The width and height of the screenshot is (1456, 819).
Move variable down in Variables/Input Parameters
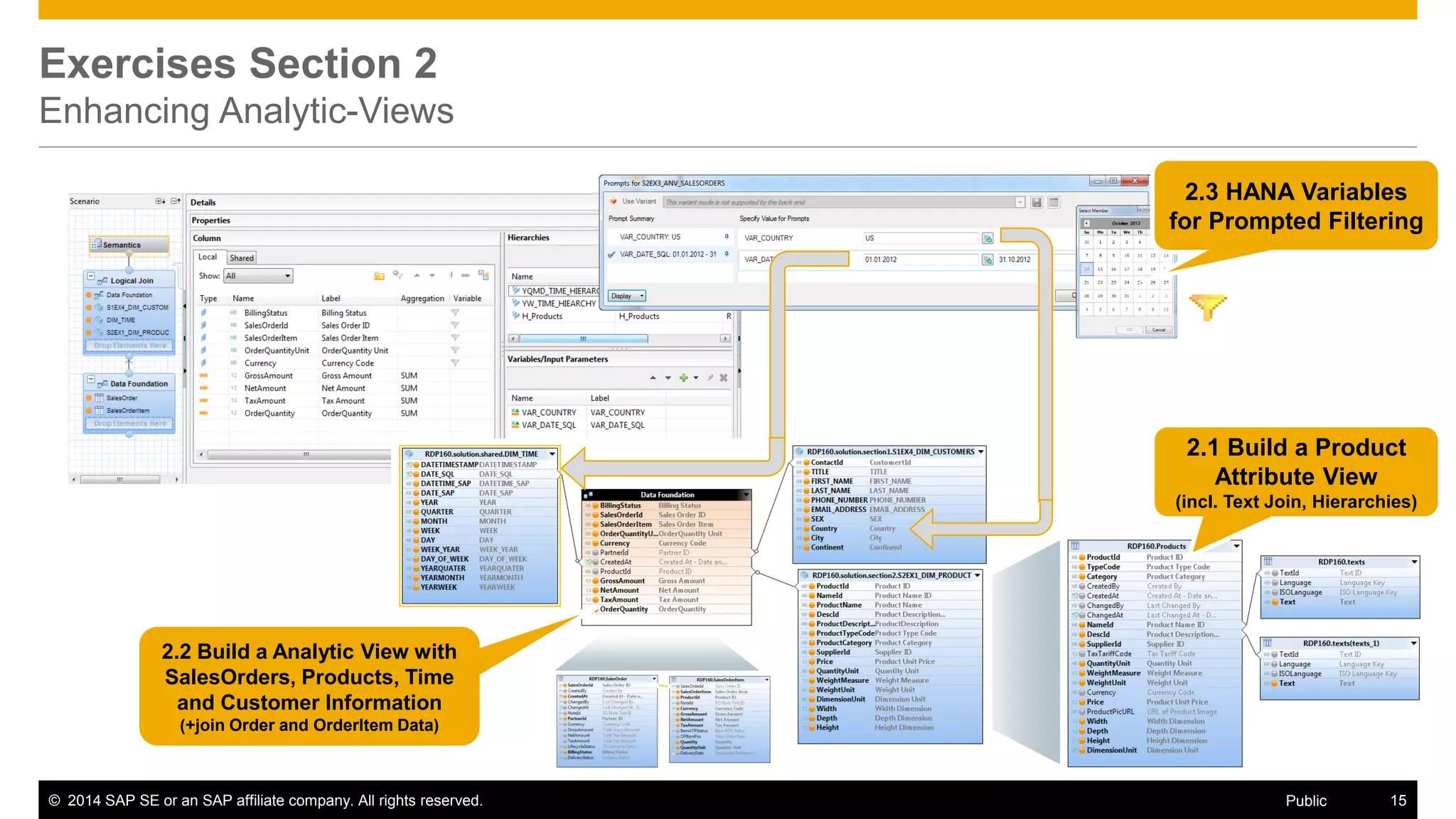pos(668,378)
